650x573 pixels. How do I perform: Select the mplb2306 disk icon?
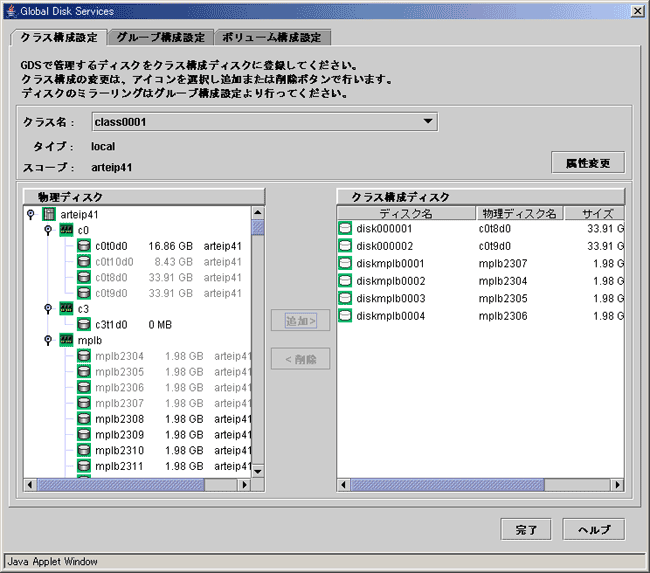[84, 388]
